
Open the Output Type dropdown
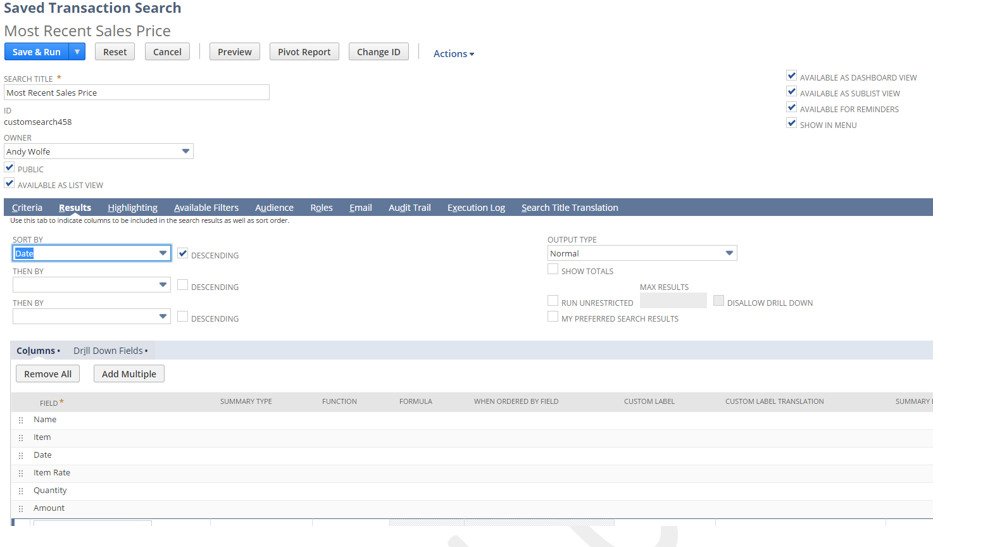pyautogui.click(x=729, y=254)
